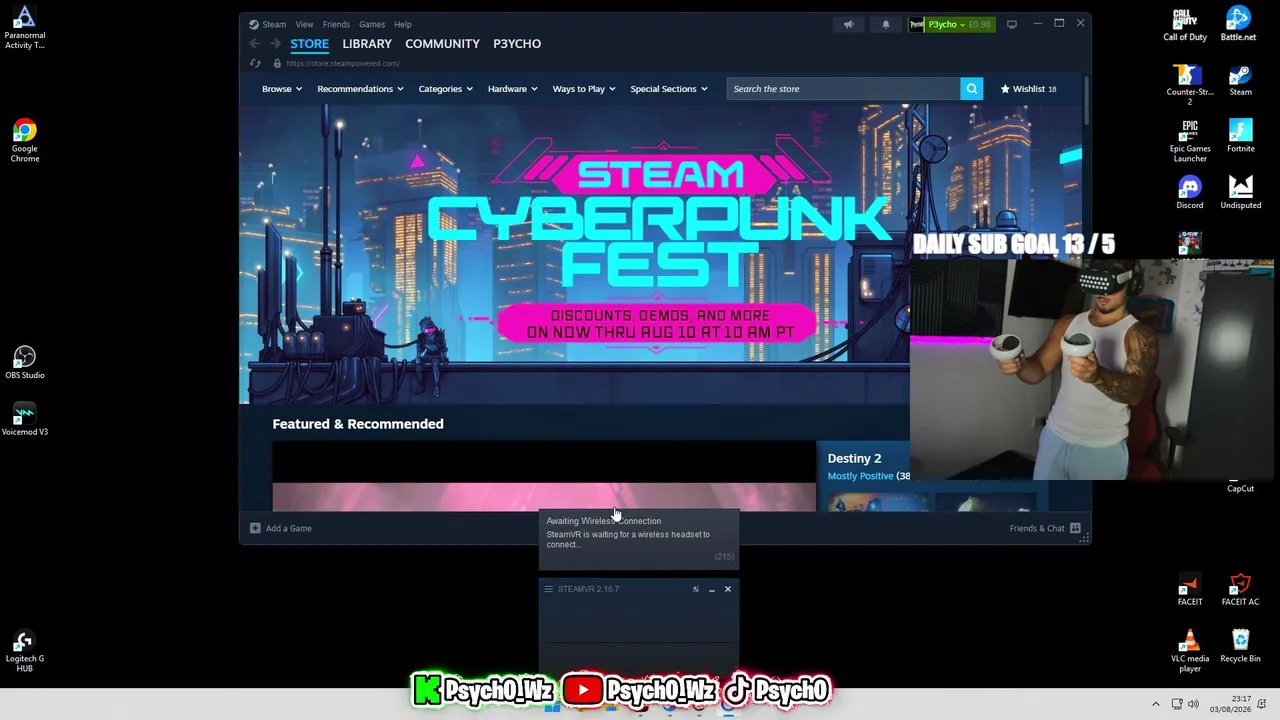Select the Counter-Strike 2 desktop icon
Screen dimensions: 1280x720
(x=1189, y=85)
